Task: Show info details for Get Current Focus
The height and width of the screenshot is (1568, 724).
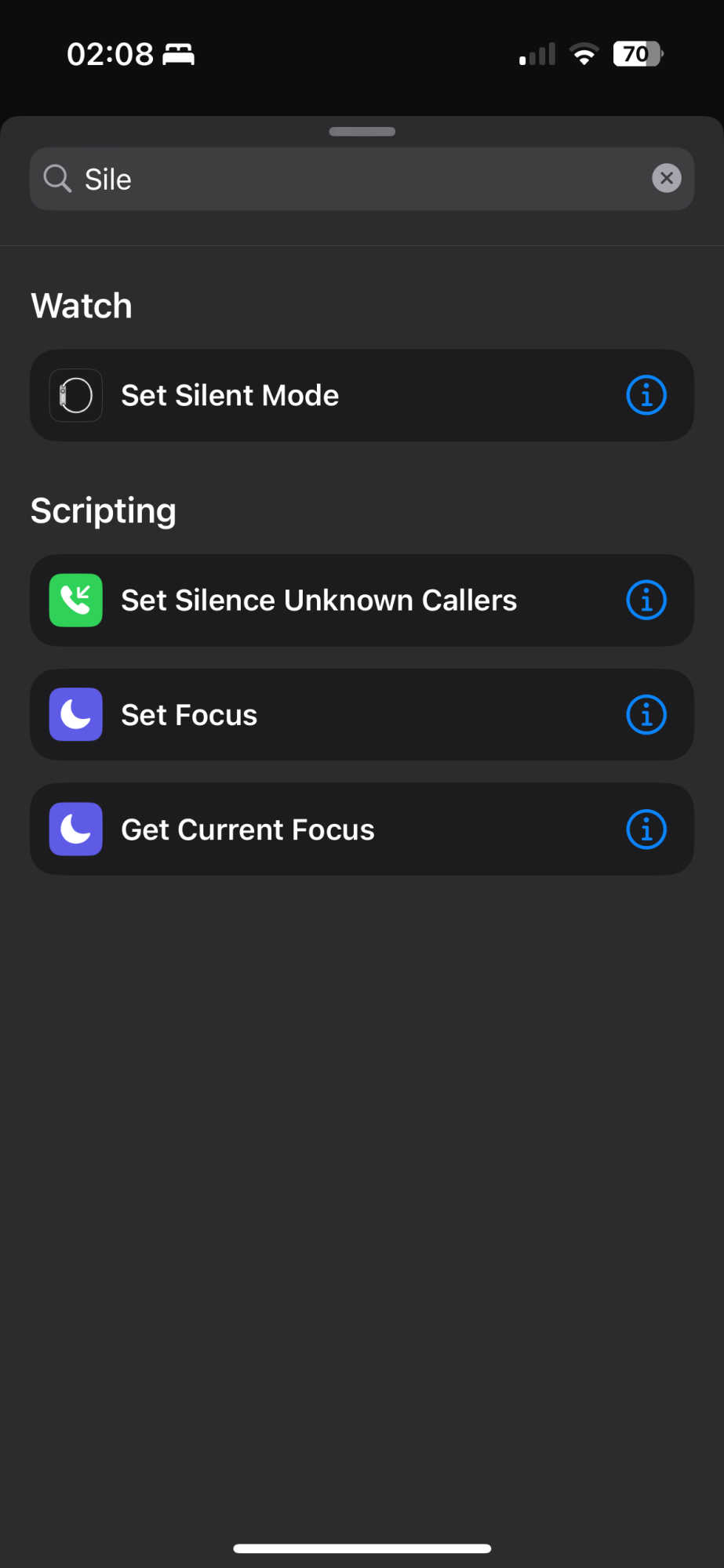Action: click(x=646, y=829)
